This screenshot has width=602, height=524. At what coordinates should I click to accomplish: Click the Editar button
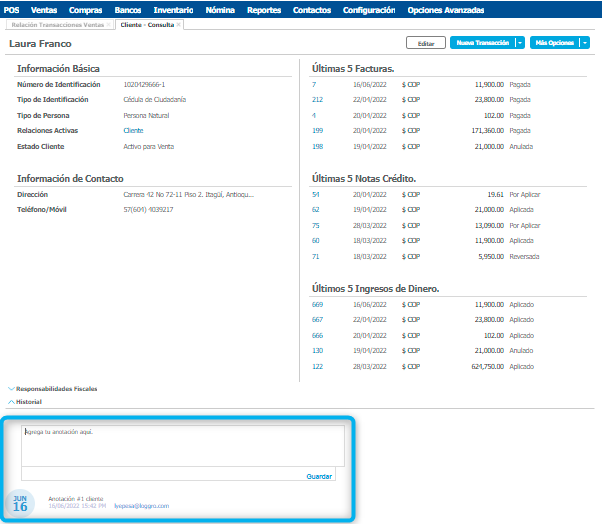pos(425,43)
